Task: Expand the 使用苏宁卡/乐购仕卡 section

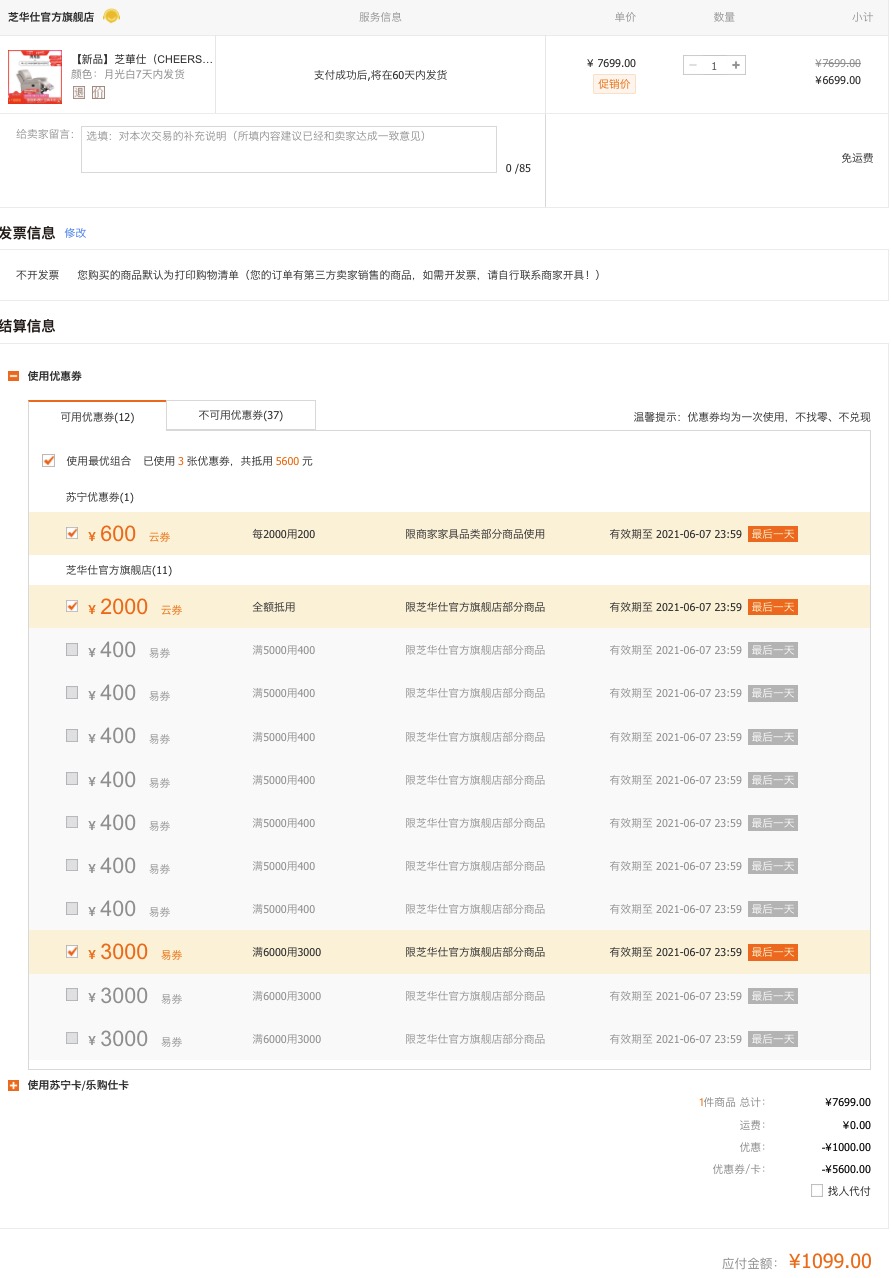Action: [14, 1085]
